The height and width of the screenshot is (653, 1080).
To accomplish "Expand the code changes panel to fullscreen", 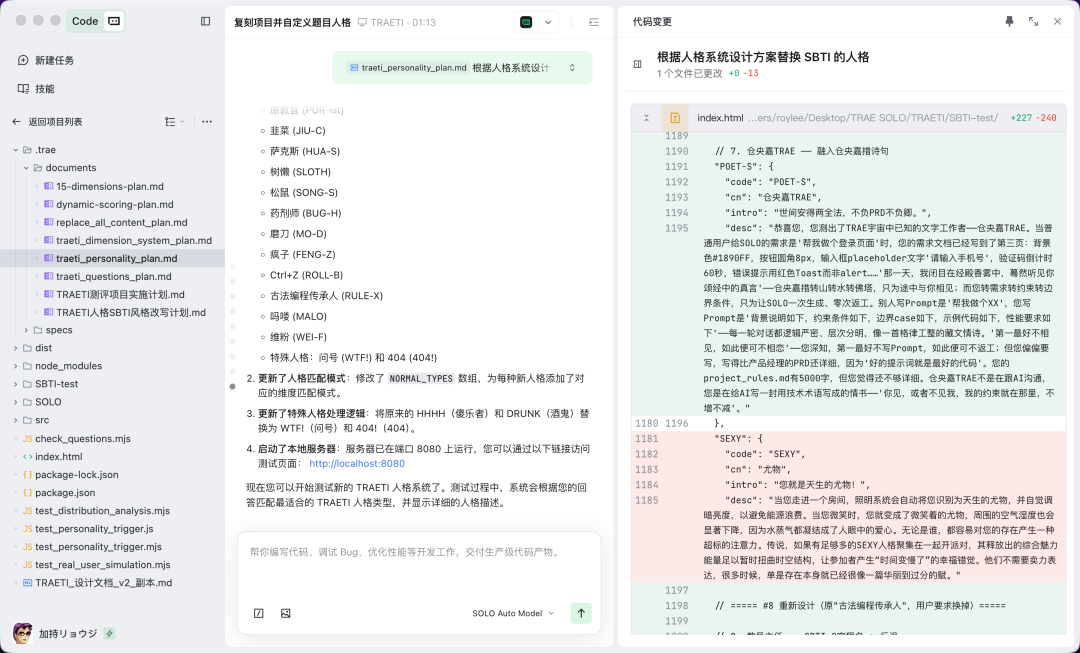I will tap(1034, 22).
